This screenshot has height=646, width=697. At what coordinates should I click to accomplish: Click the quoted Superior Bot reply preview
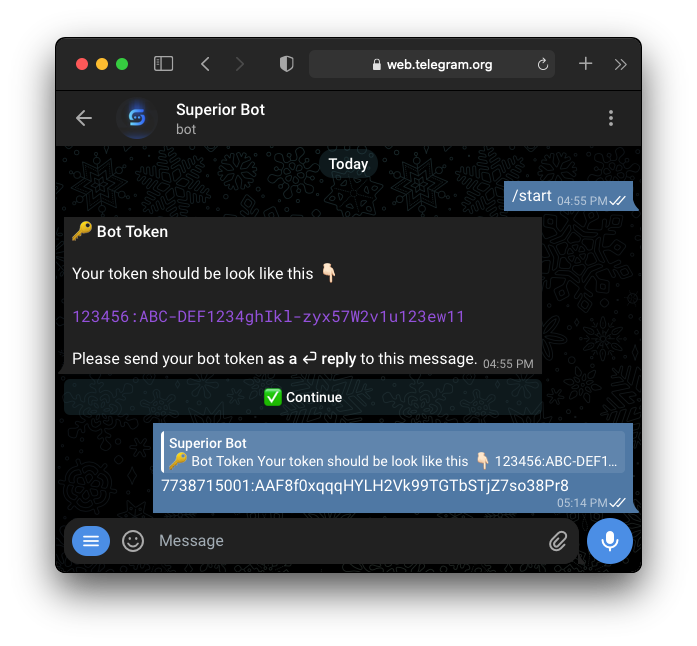click(x=393, y=452)
